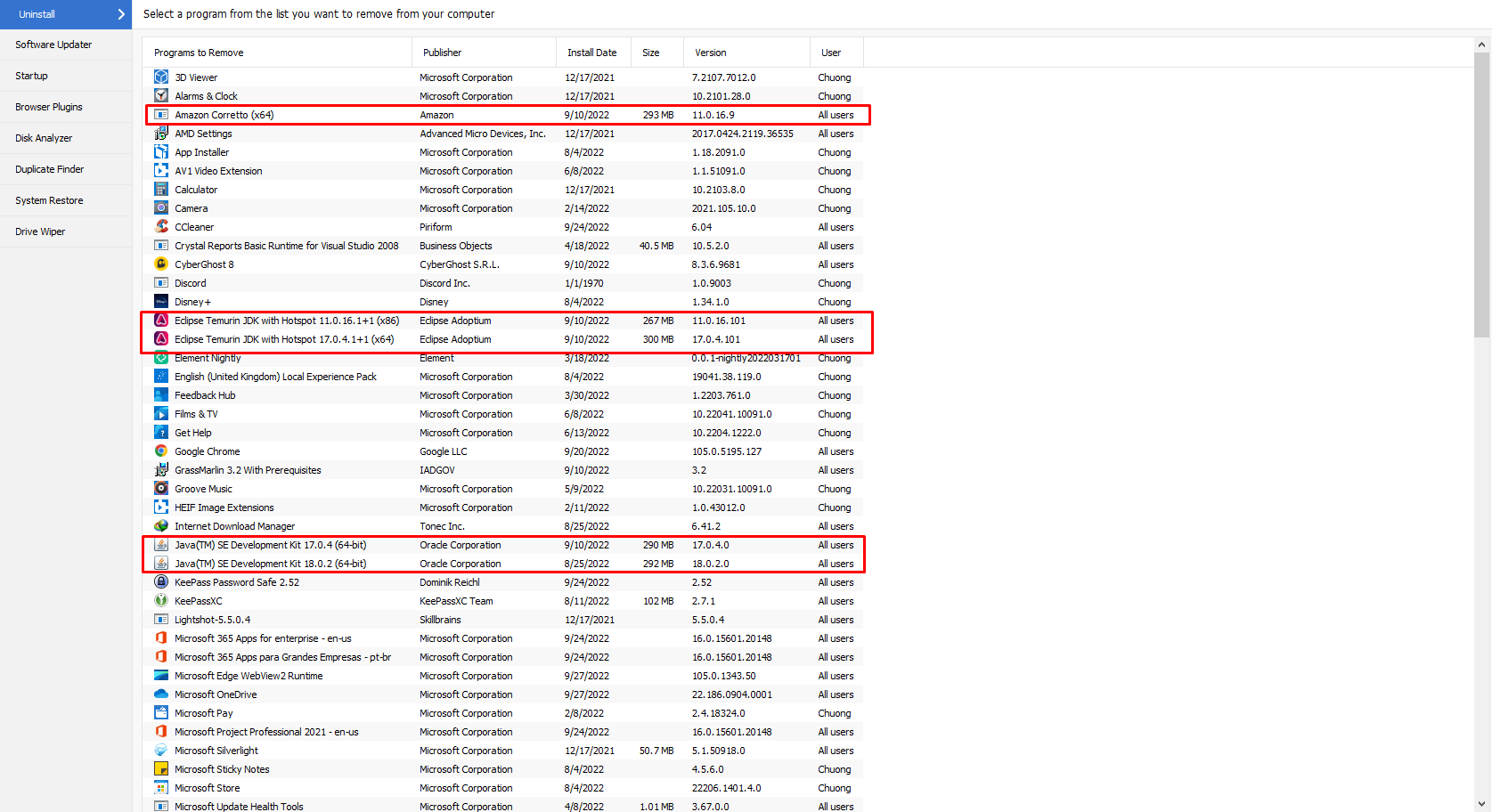Select Crystal Reports Basic Runtime for Visual Studio 2008
Image resolution: width=1492 pixels, height=812 pixels.
click(x=503, y=246)
